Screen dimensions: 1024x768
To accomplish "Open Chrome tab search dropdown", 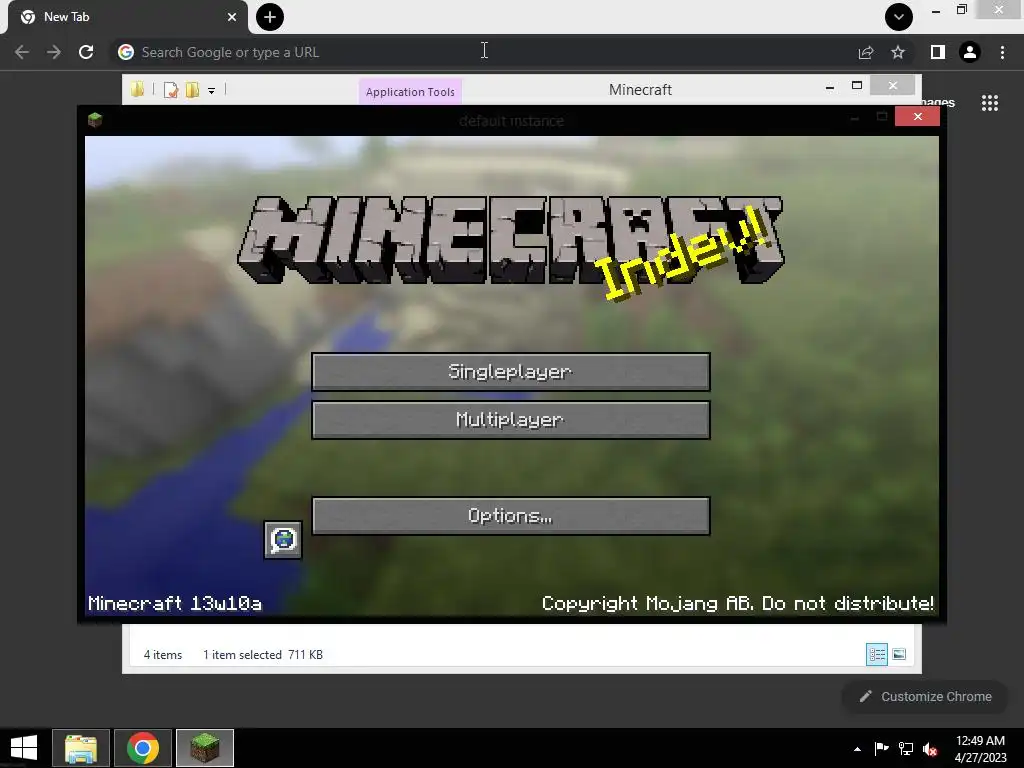I will [x=899, y=17].
